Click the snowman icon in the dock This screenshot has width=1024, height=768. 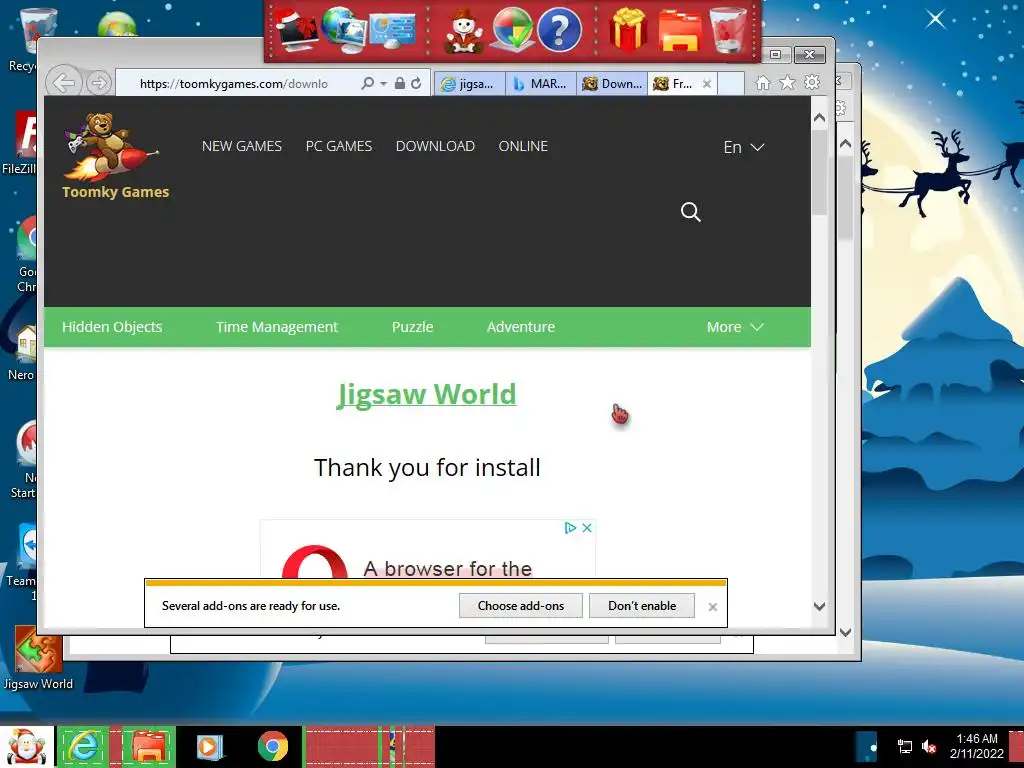(464, 31)
